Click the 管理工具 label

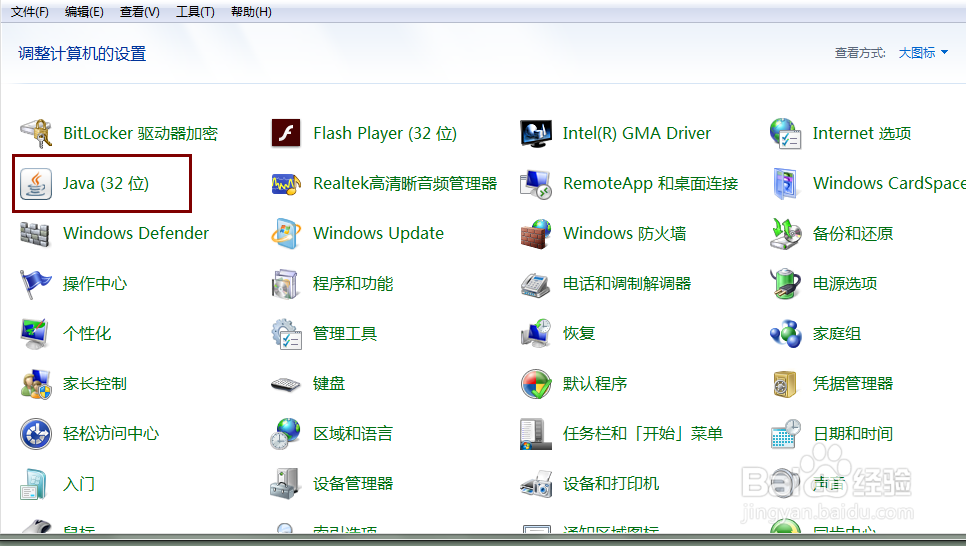[345, 333]
